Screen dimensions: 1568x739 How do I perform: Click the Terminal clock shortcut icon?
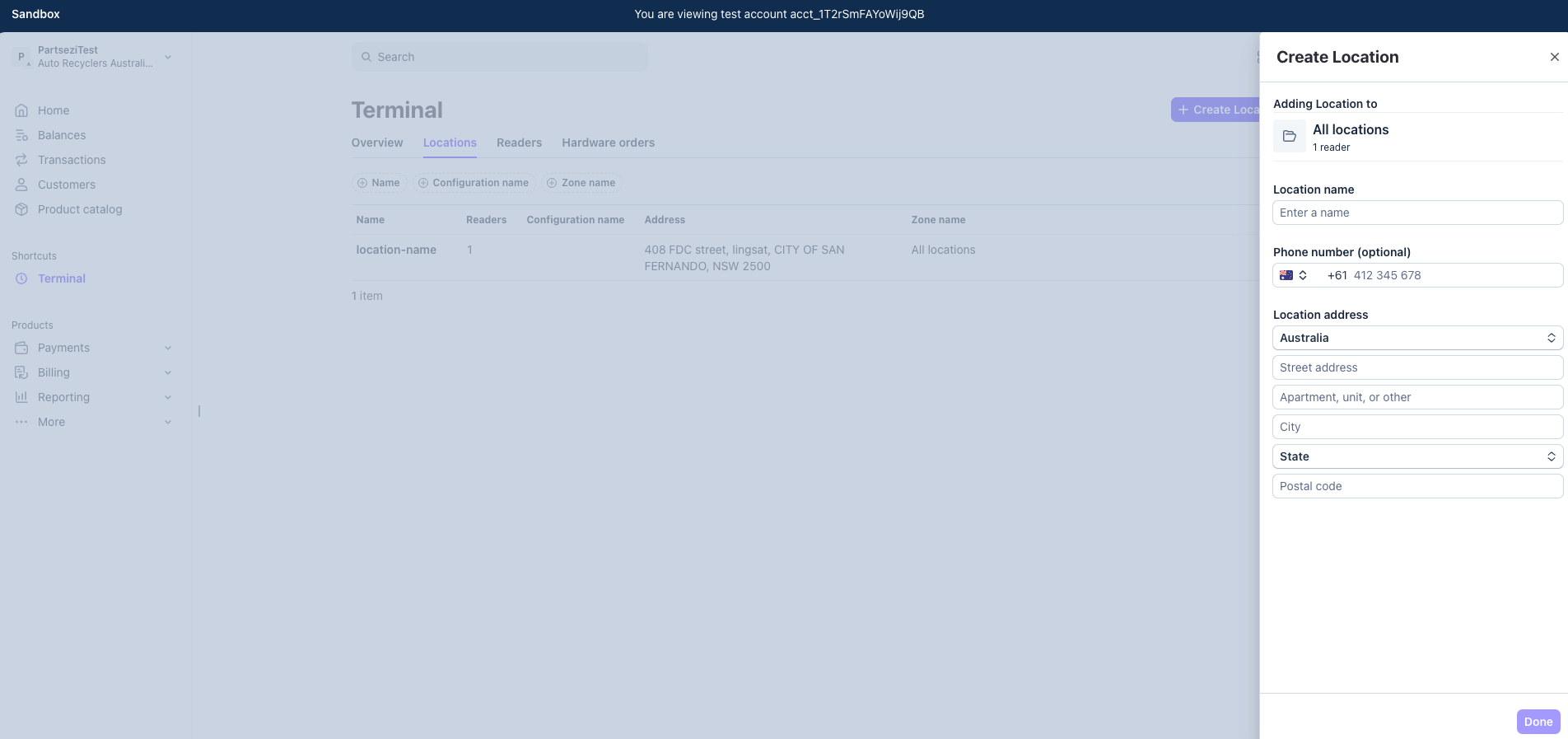point(21,278)
